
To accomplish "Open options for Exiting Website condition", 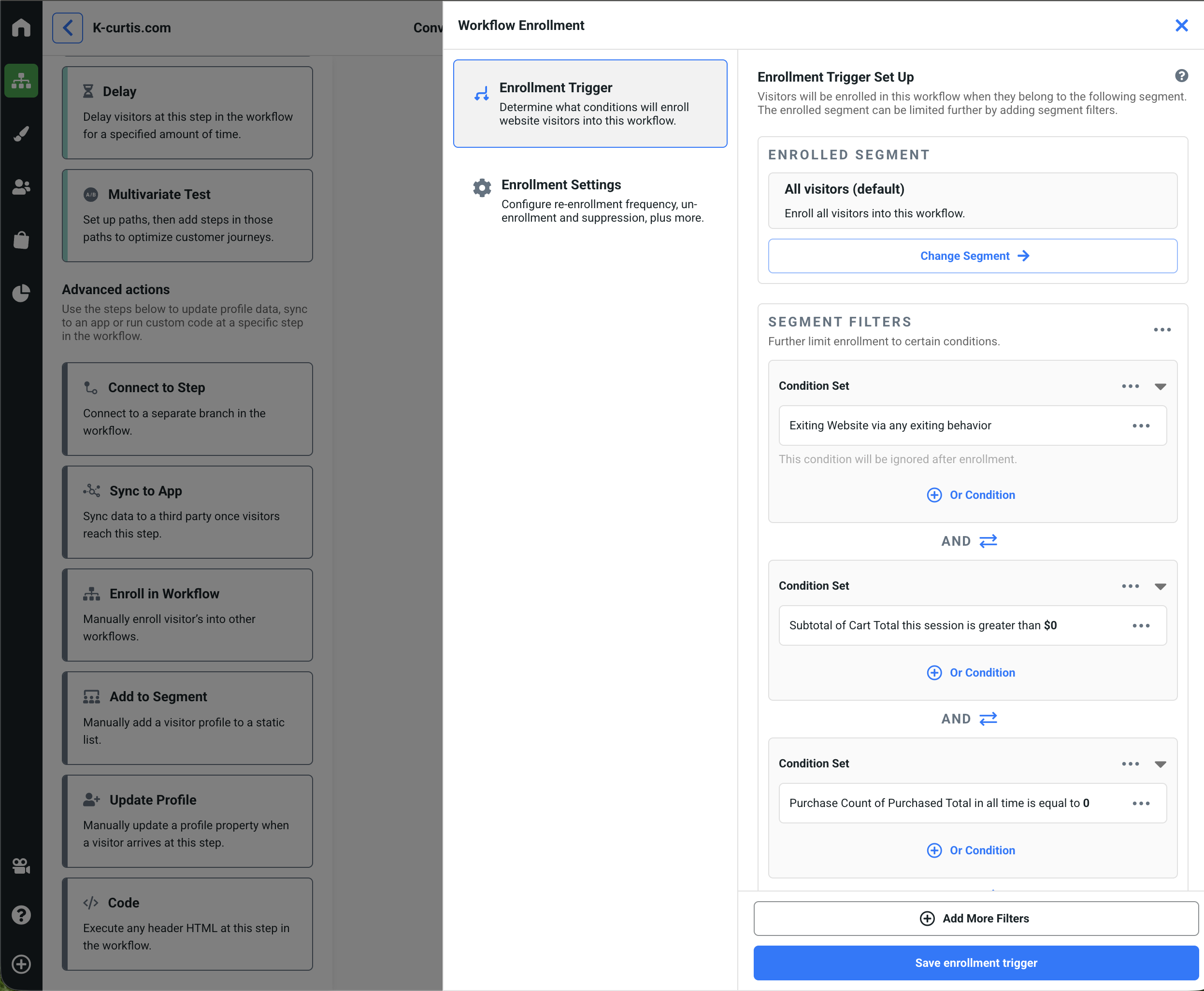I will click(1141, 425).
